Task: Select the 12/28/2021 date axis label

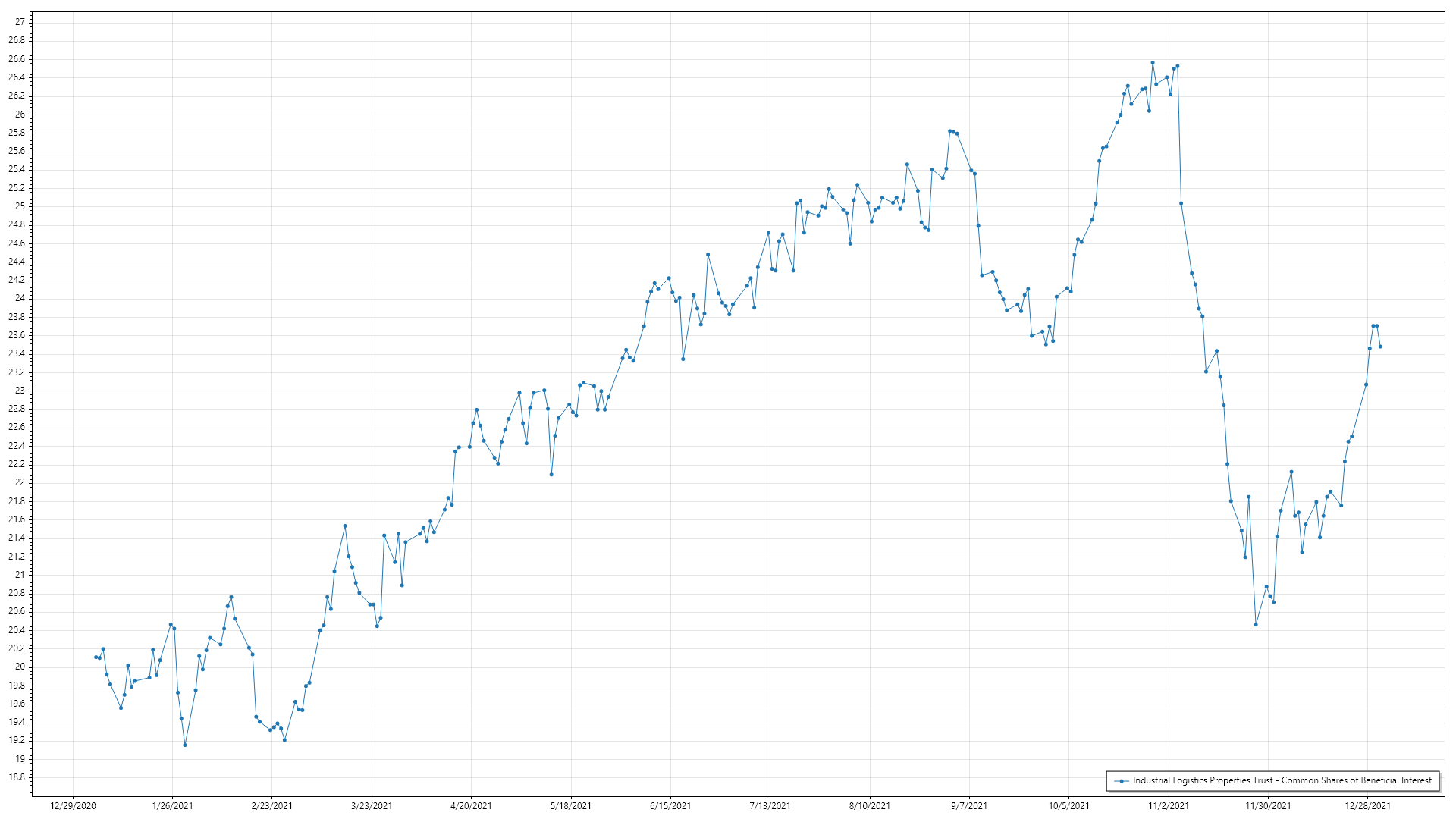Action: [x=1368, y=806]
